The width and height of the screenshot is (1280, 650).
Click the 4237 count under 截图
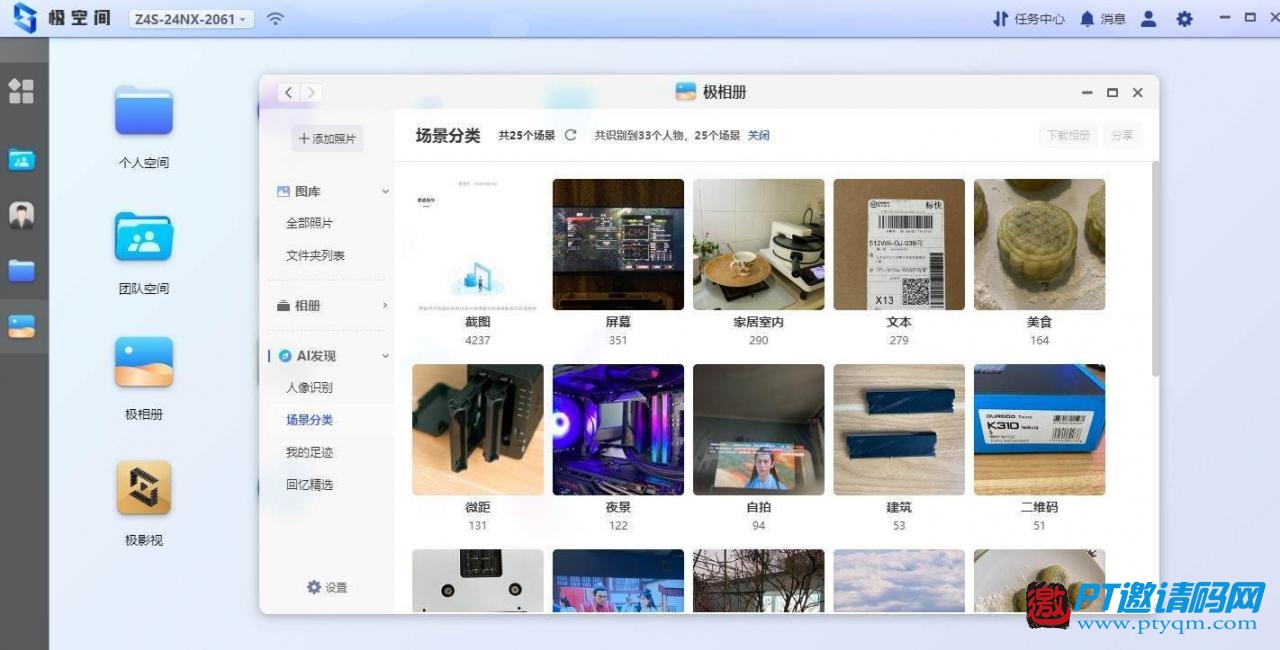(x=478, y=340)
